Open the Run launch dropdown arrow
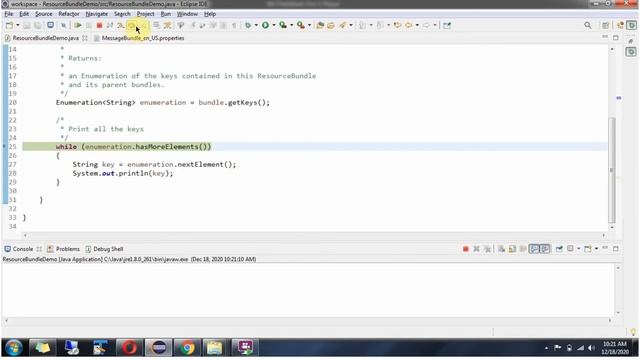 tap(273, 25)
